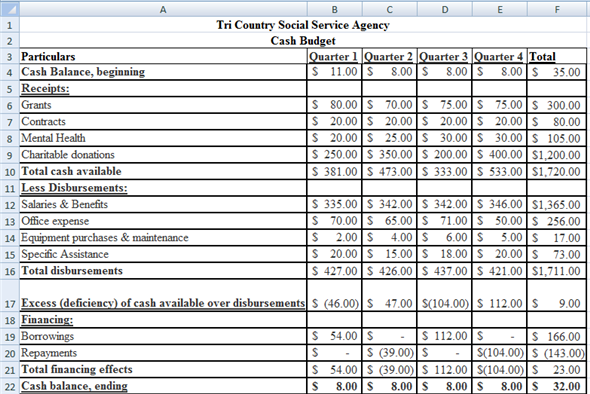Click Specific Assistance total $73.00
590x394 pixels.
coord(557,254)
